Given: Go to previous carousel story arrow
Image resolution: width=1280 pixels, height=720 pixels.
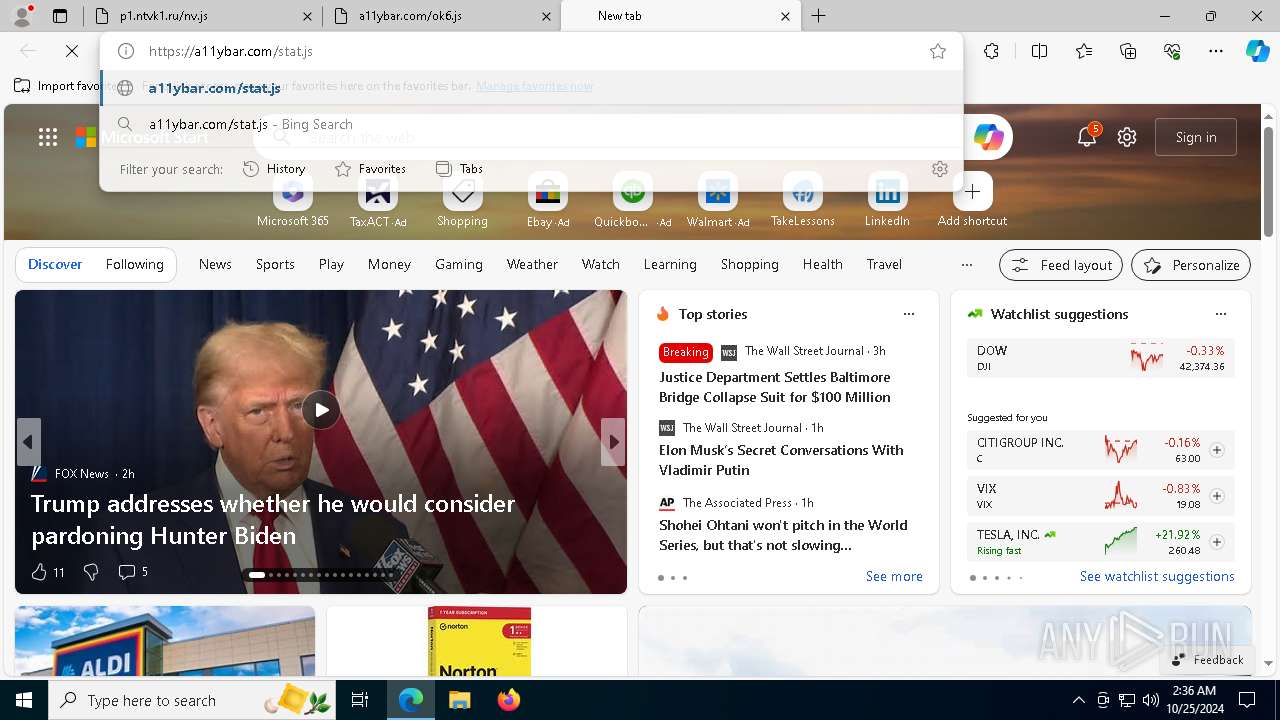Looking at the screenshot, I should click(28, 442).
